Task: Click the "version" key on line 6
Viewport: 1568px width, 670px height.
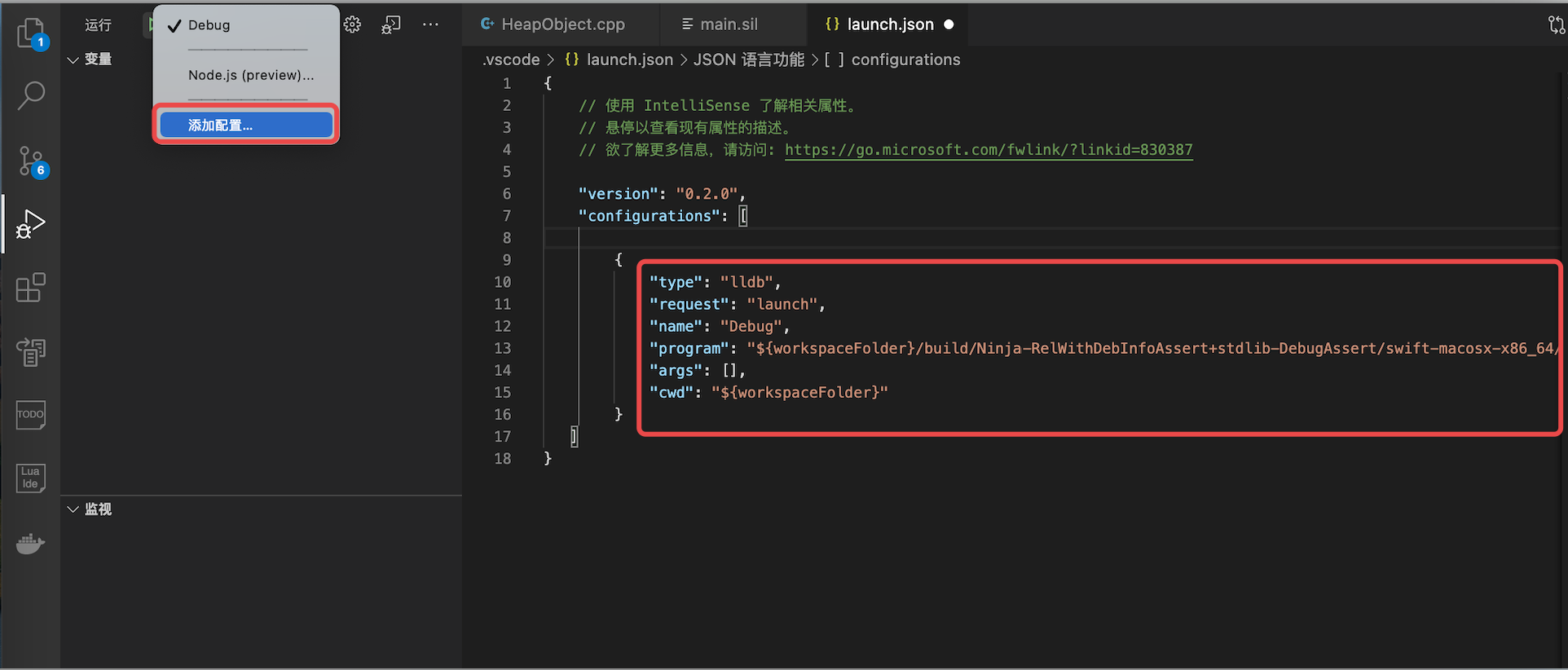Action: [x=619, y=194]
